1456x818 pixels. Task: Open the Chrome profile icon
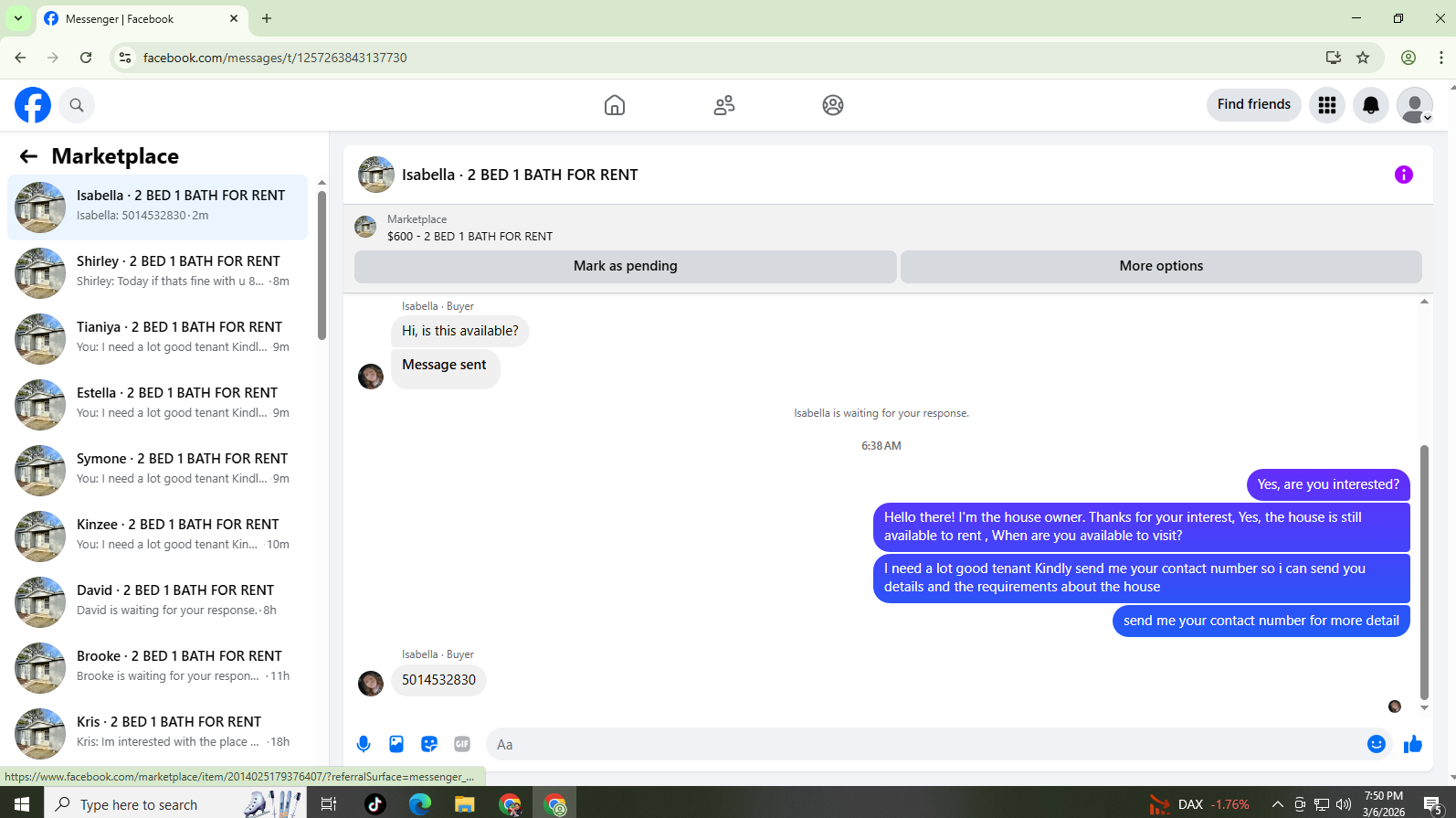click(x=1409, y=58)
